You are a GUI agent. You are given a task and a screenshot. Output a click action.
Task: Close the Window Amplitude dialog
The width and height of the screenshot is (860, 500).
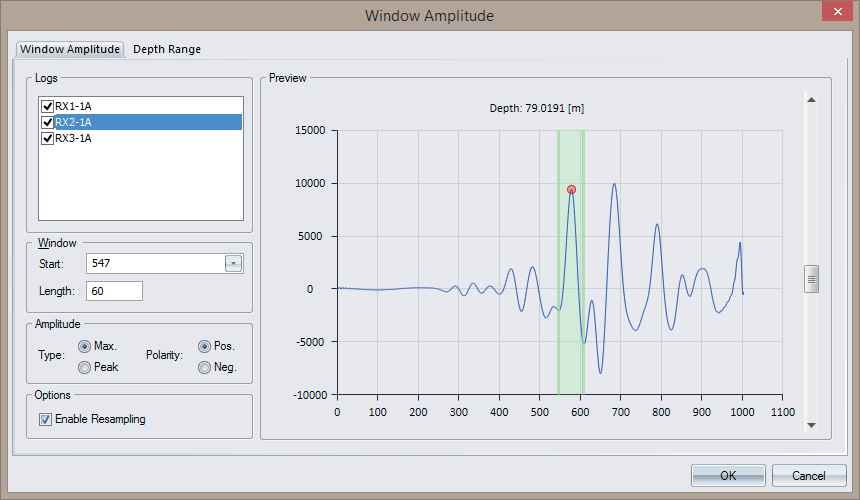[x=835, y=15]
